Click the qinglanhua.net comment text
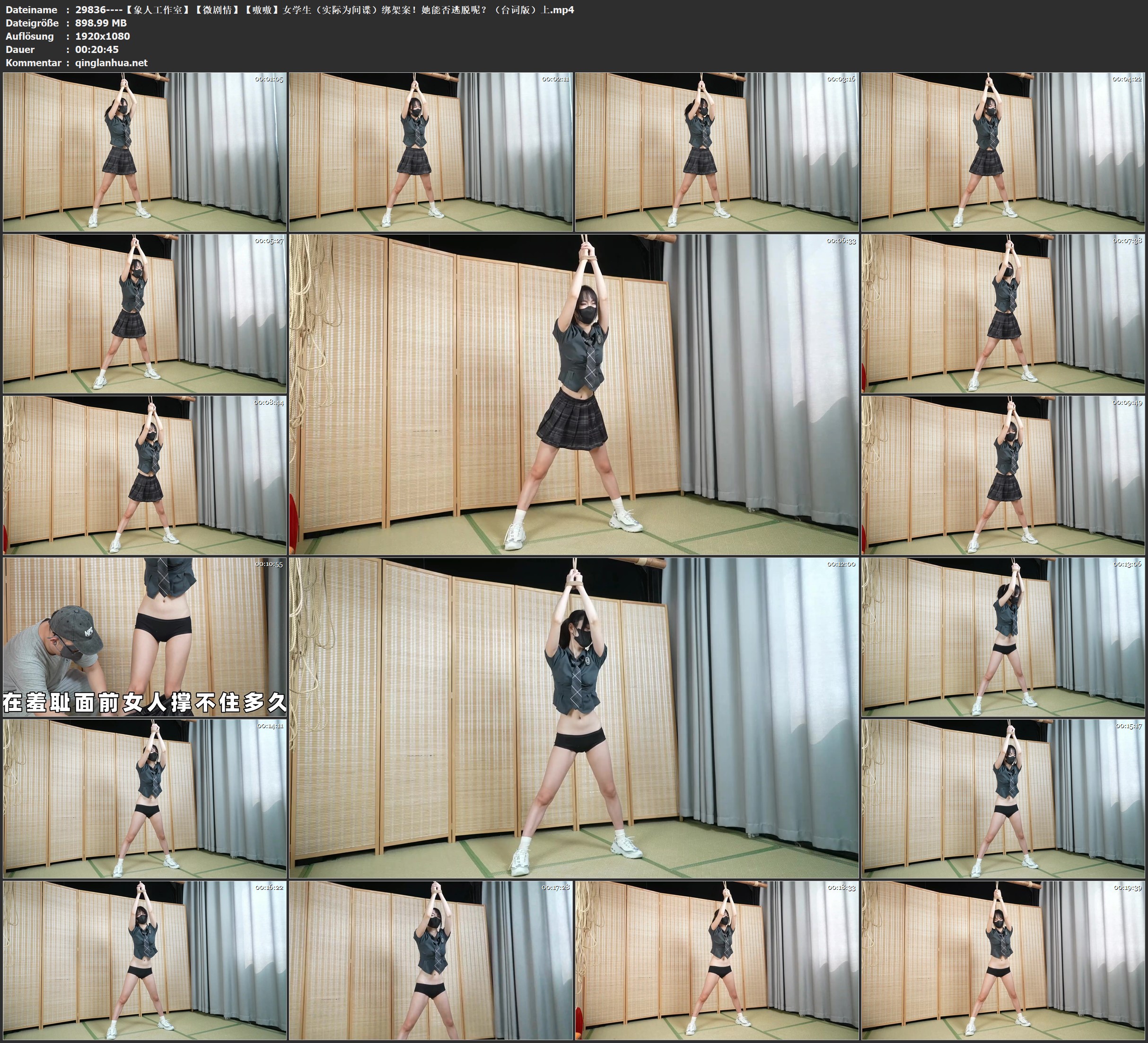 point(111,62)
